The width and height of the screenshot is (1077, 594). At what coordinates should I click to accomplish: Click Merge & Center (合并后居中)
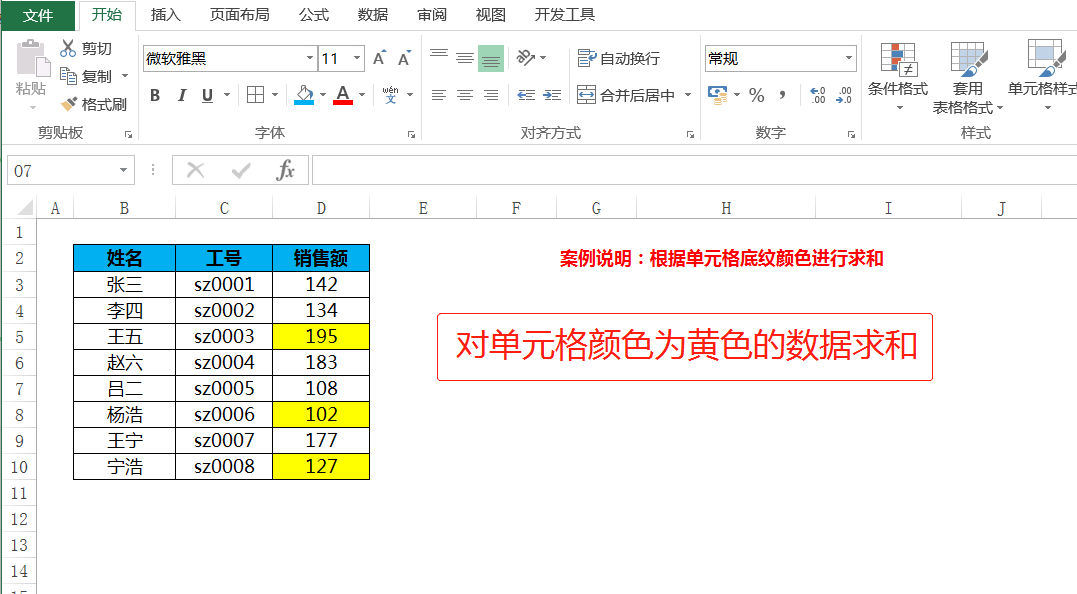click(626, 95)
